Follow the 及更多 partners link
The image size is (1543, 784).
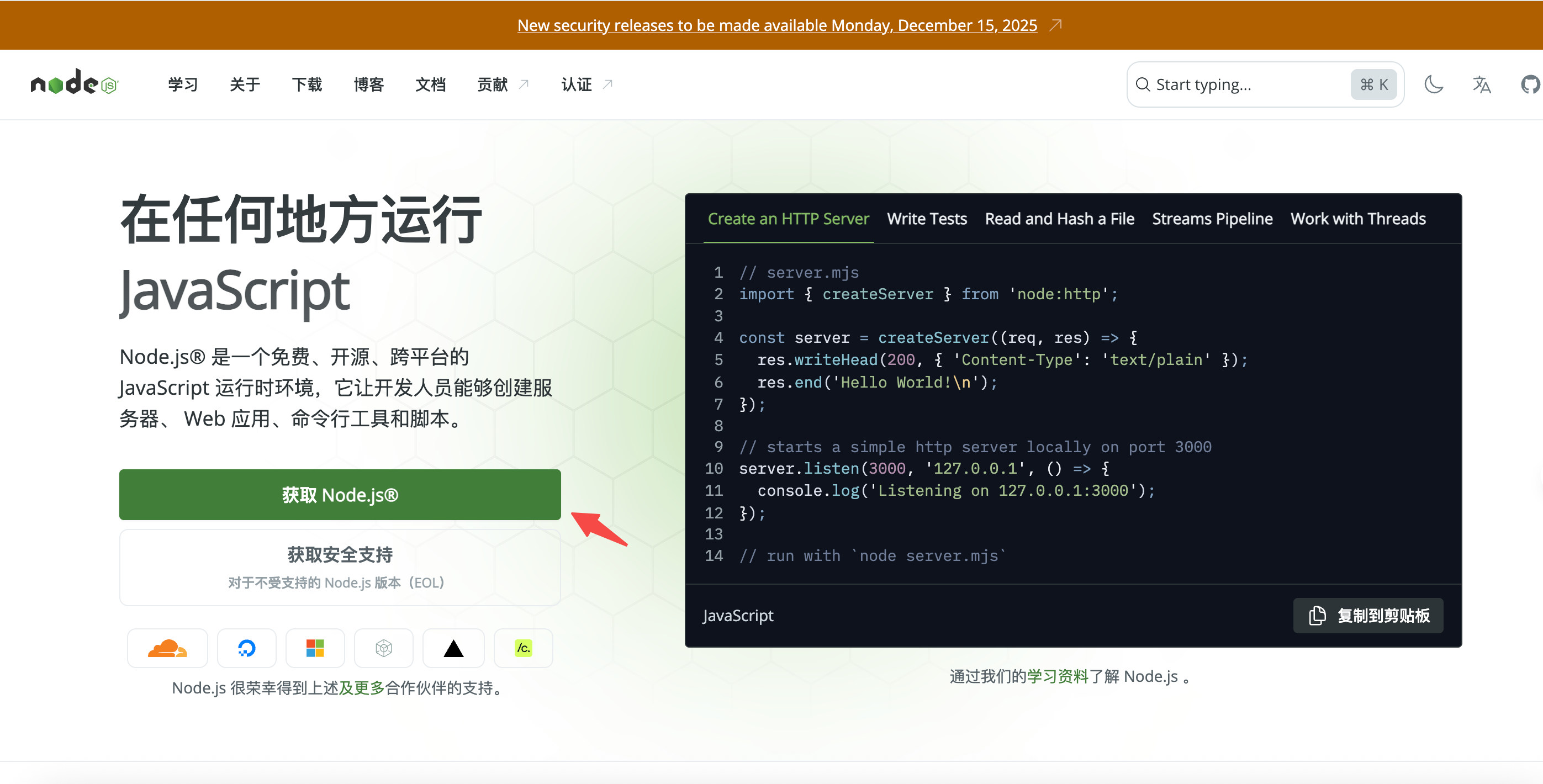click(362, 687)
